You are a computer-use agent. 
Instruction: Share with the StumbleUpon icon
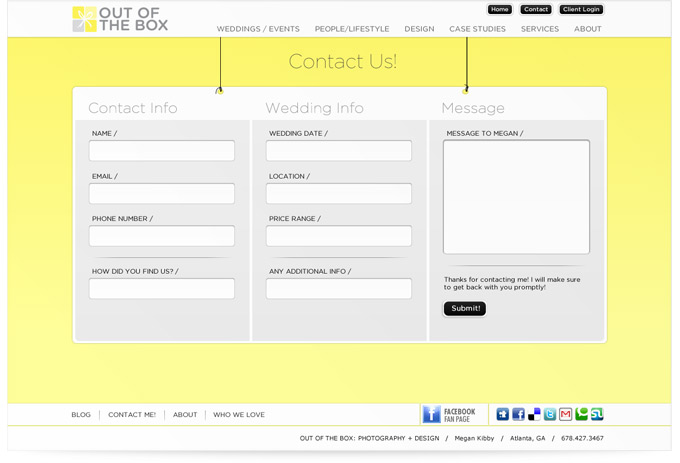597,414
